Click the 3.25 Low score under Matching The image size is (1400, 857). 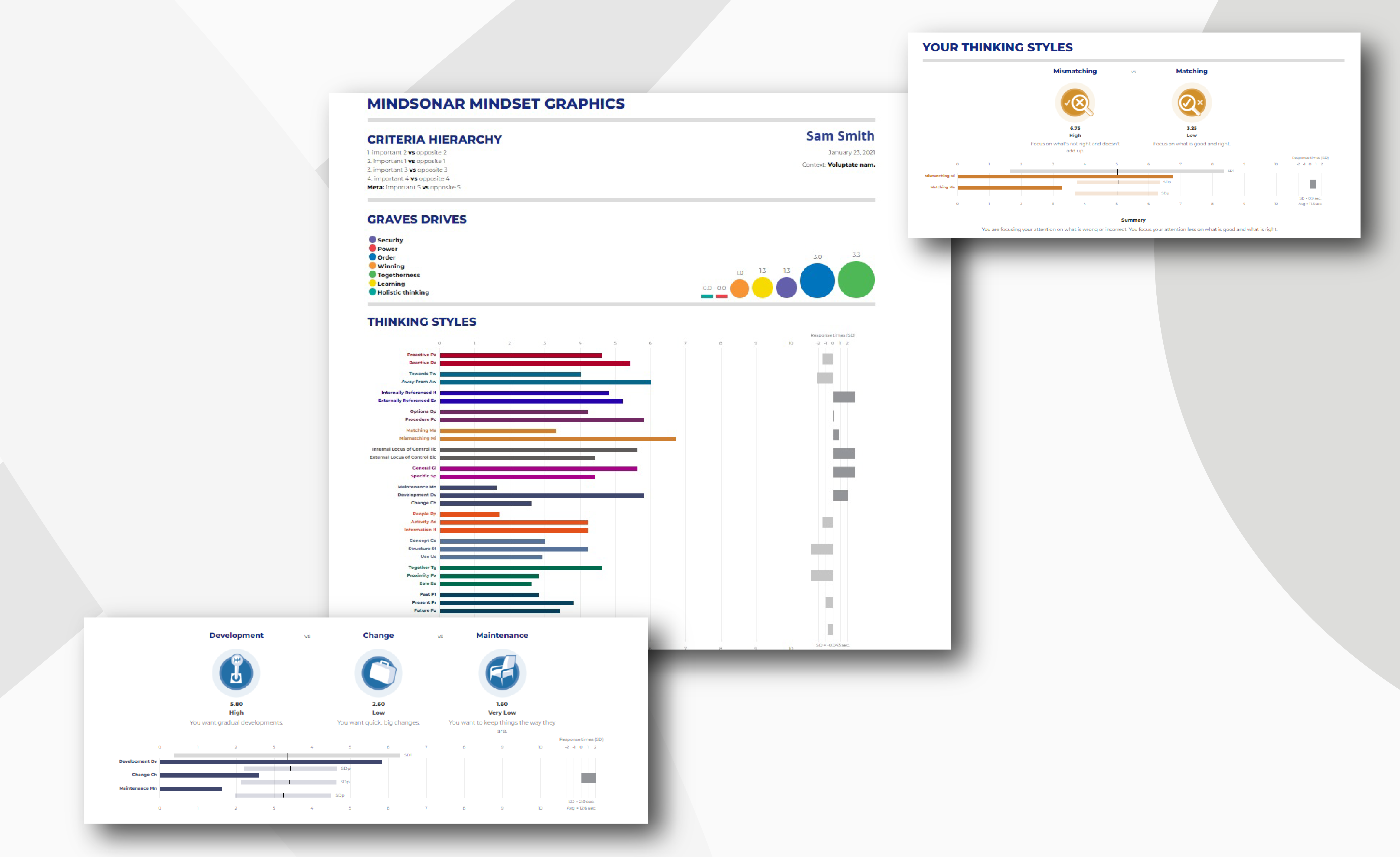[1191, 132]
